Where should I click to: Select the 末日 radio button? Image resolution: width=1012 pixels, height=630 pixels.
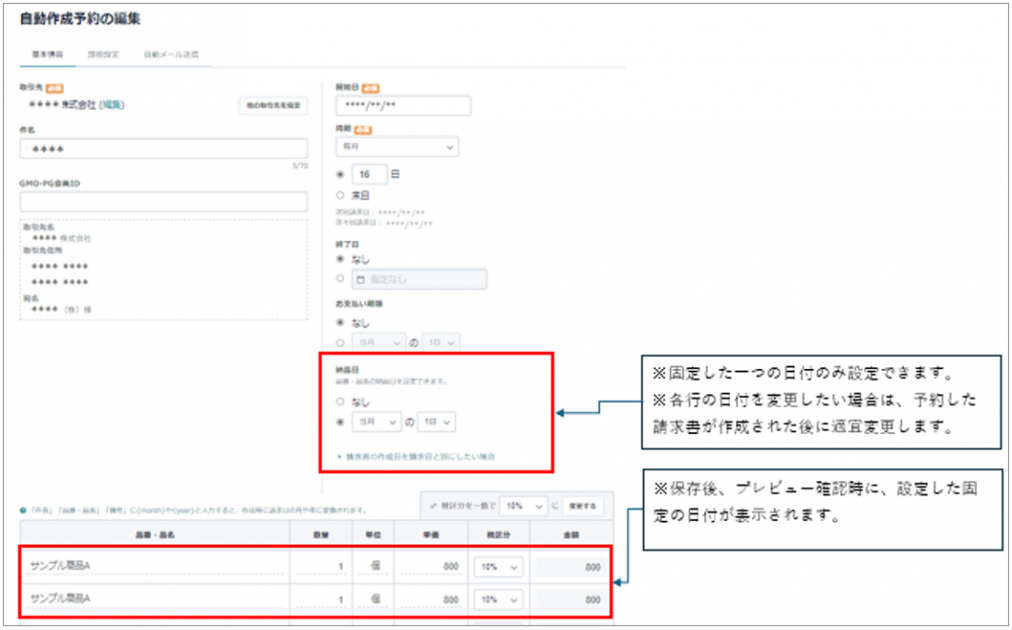coord(341,196)
